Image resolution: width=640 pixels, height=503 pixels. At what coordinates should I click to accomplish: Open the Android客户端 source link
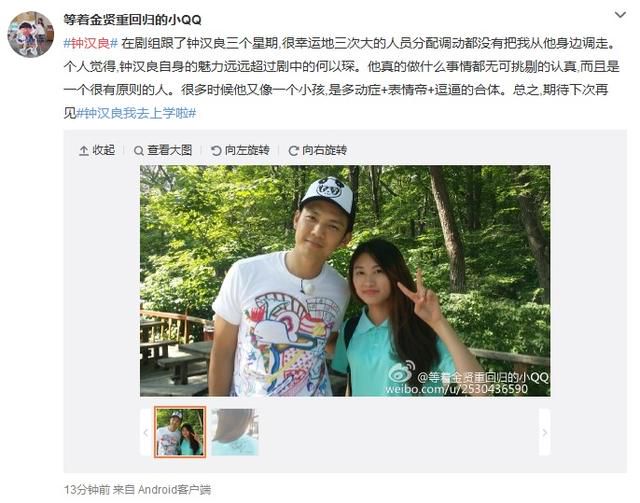174,490
